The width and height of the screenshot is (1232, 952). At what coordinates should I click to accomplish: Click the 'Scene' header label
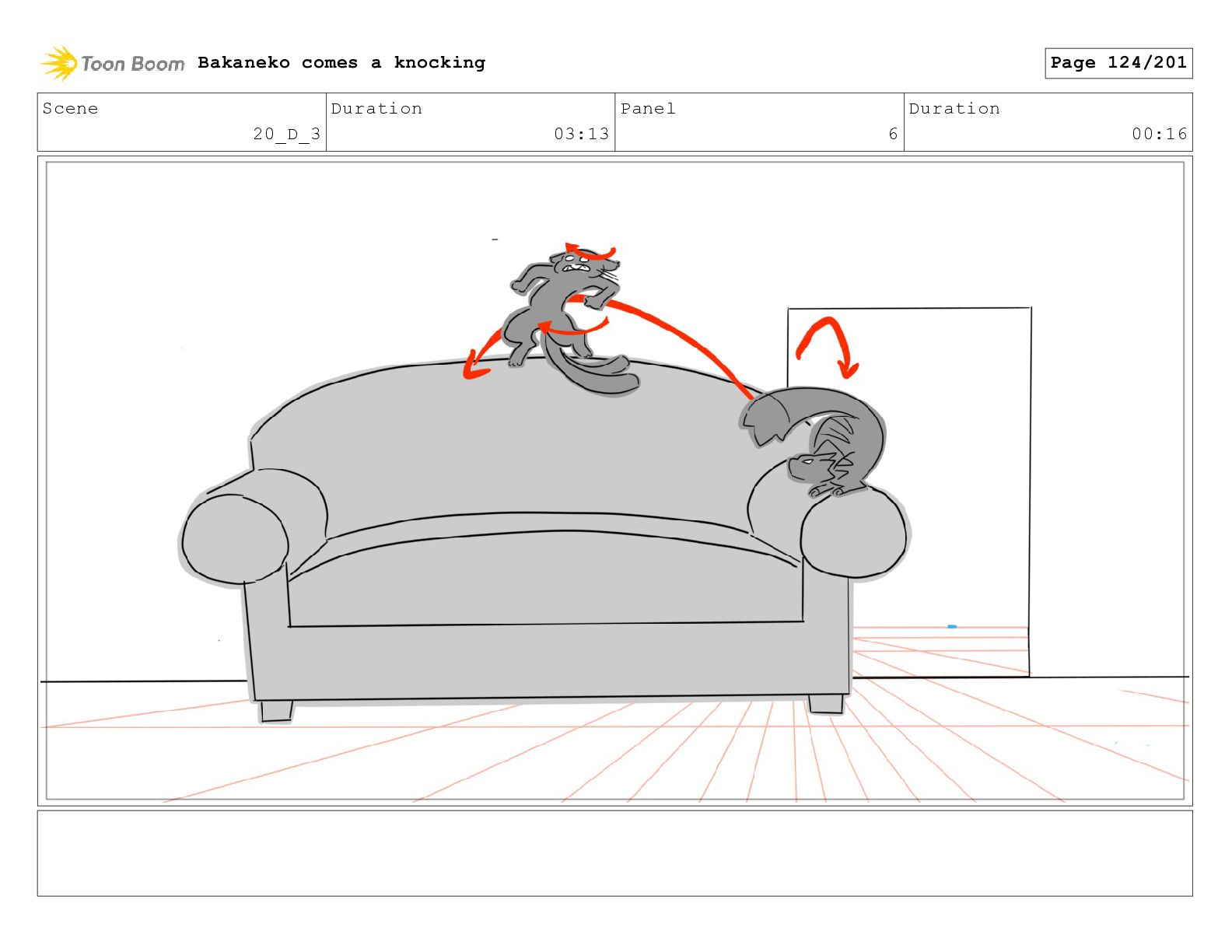click(71, 108)
